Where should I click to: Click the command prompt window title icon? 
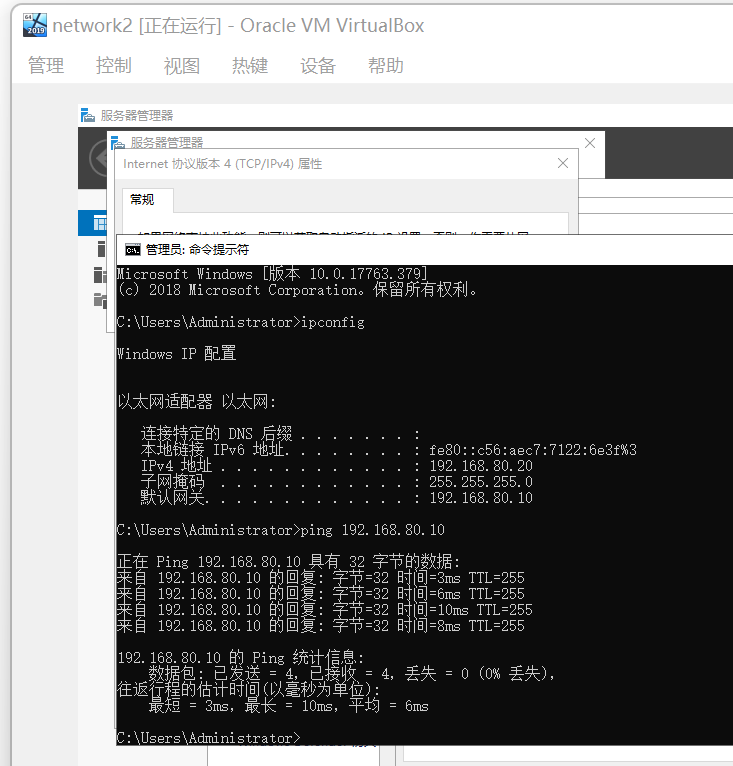click(132, 250)
